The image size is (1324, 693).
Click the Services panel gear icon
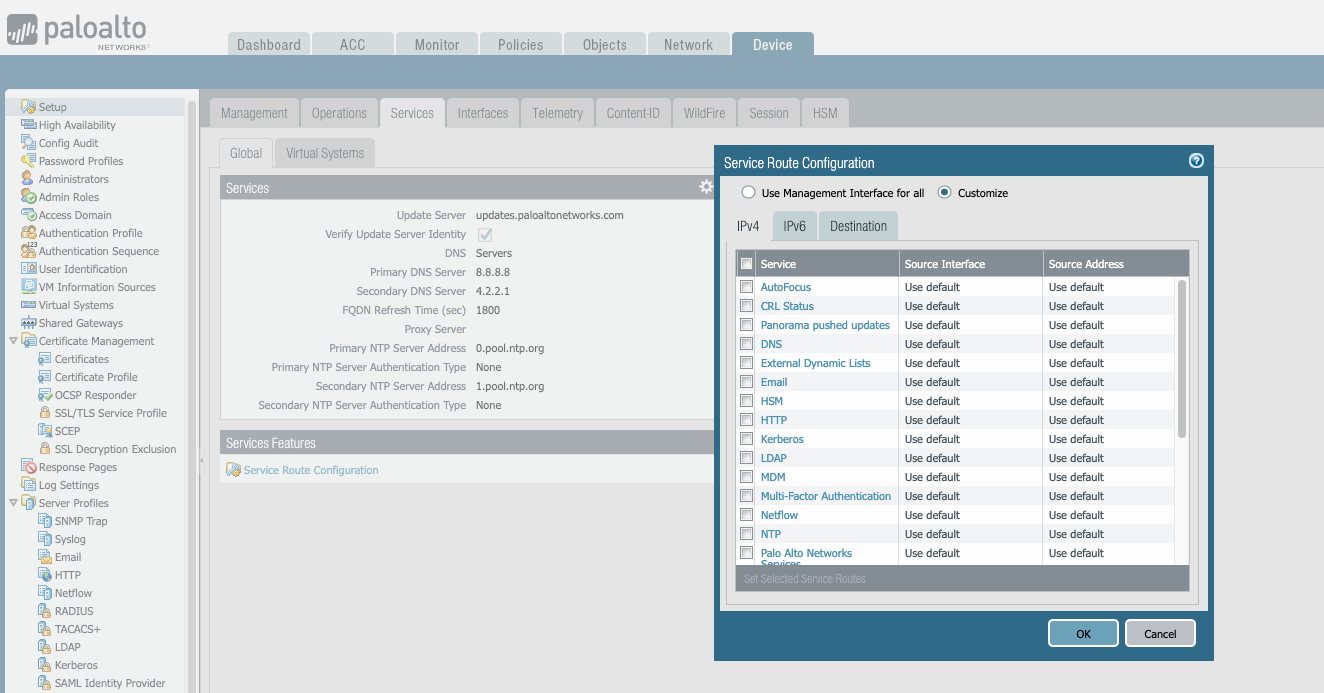[706, 187]
